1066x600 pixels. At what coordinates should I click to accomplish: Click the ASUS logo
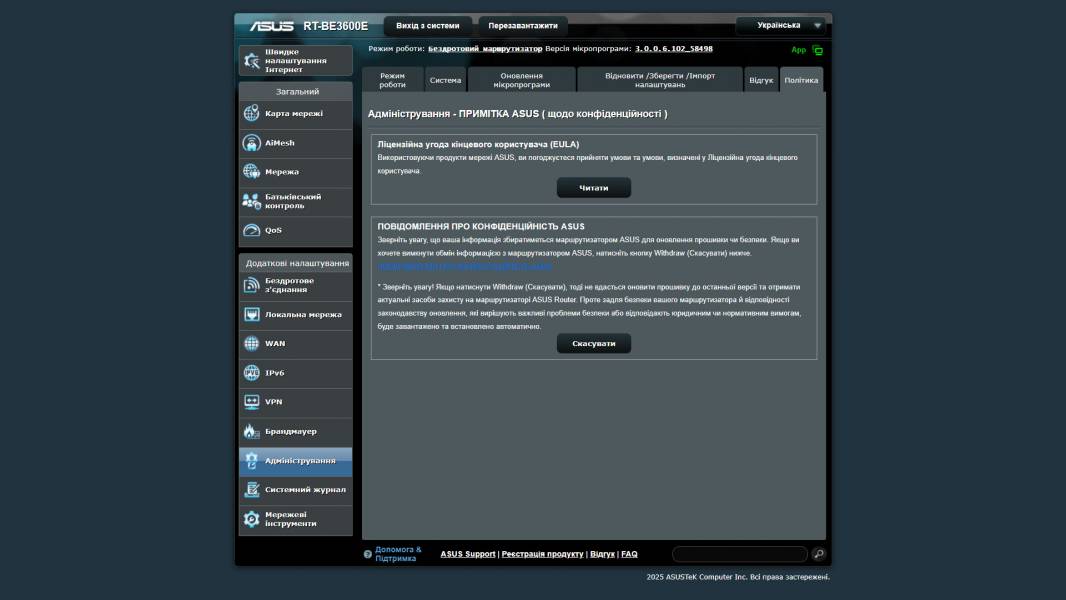click(x=271, y=26)
